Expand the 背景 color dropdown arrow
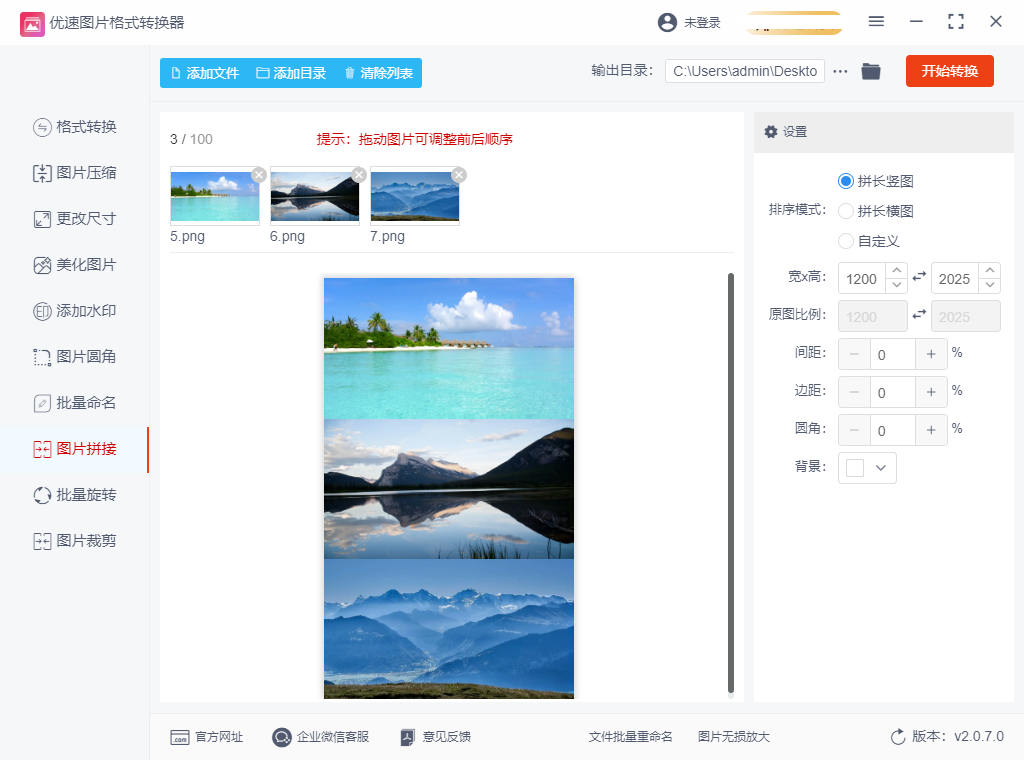 880,468
